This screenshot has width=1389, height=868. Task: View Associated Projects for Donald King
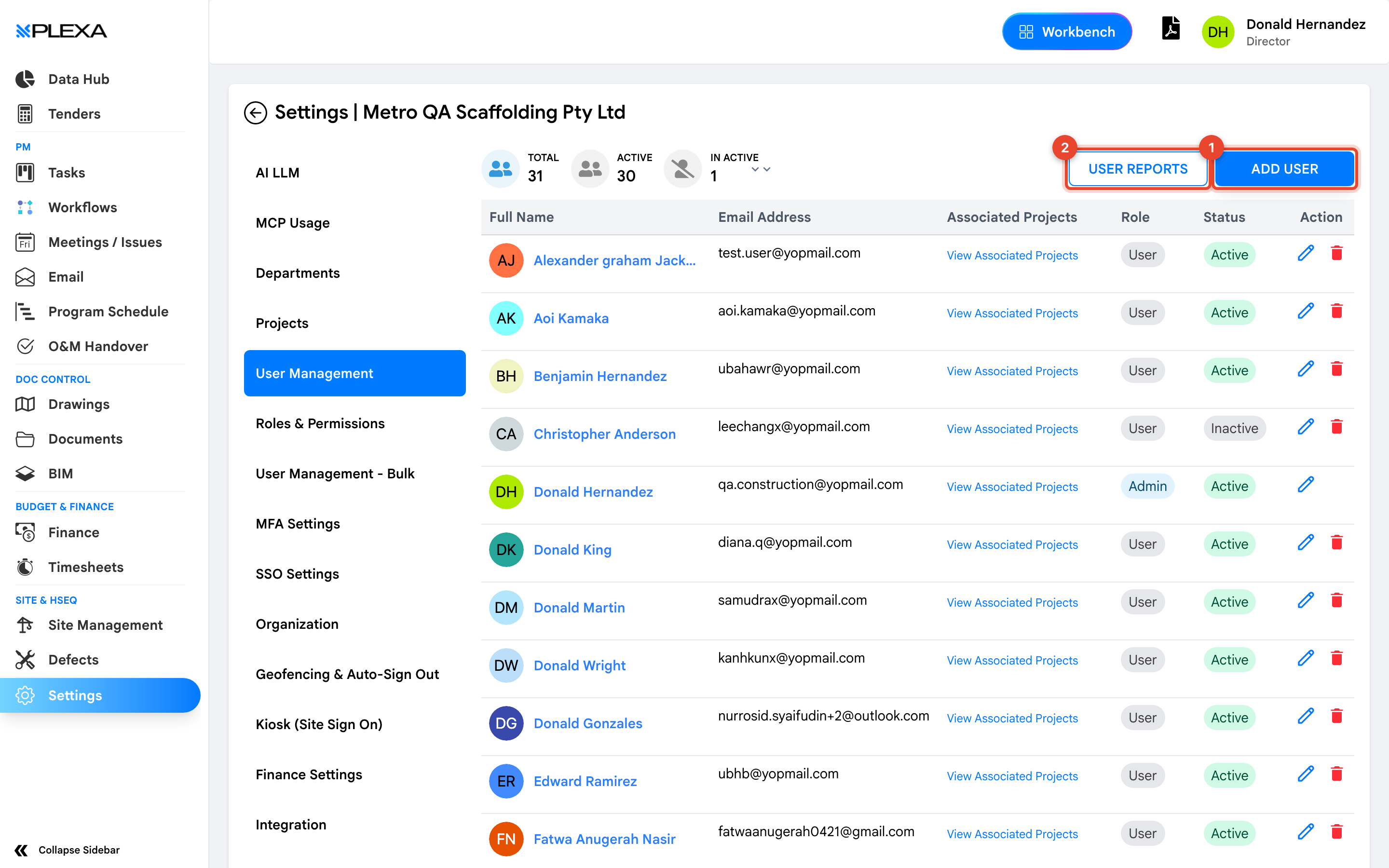pyautogui.click(x=1012, y=545)
